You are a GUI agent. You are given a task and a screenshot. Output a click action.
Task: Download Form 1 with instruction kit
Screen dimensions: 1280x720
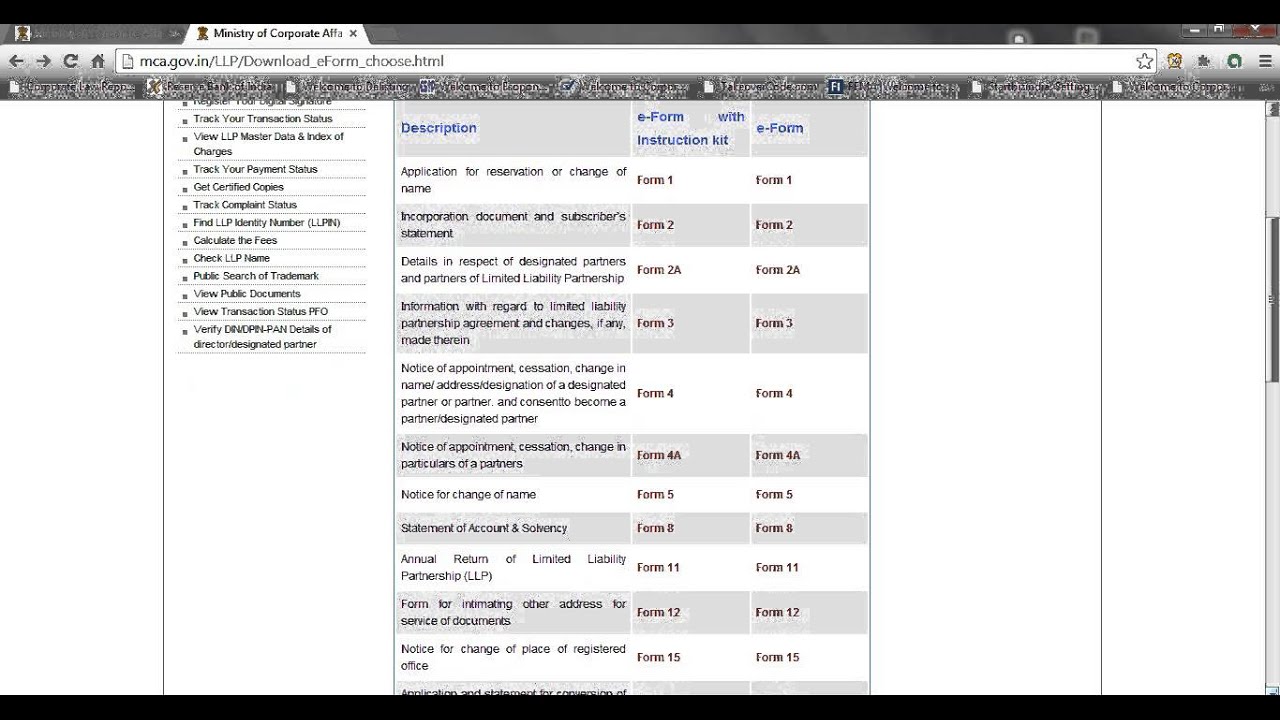coord(655,180)
